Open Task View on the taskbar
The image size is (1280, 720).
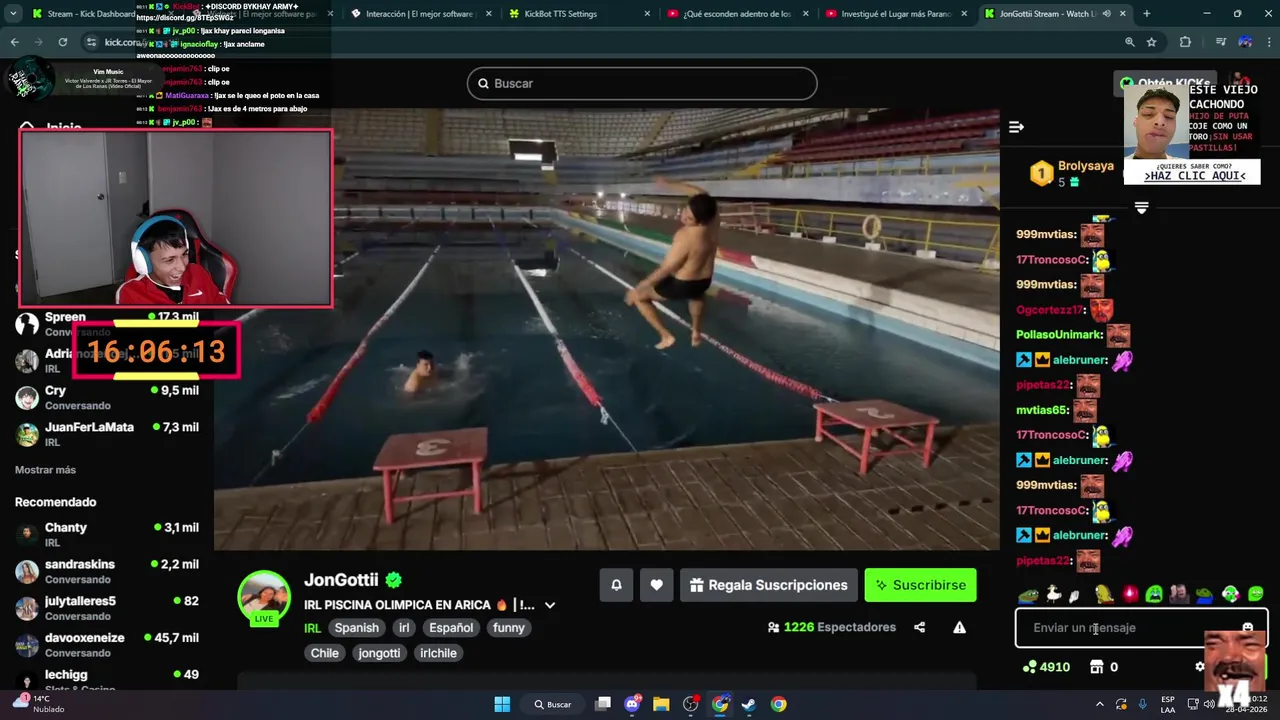(603, 704)
